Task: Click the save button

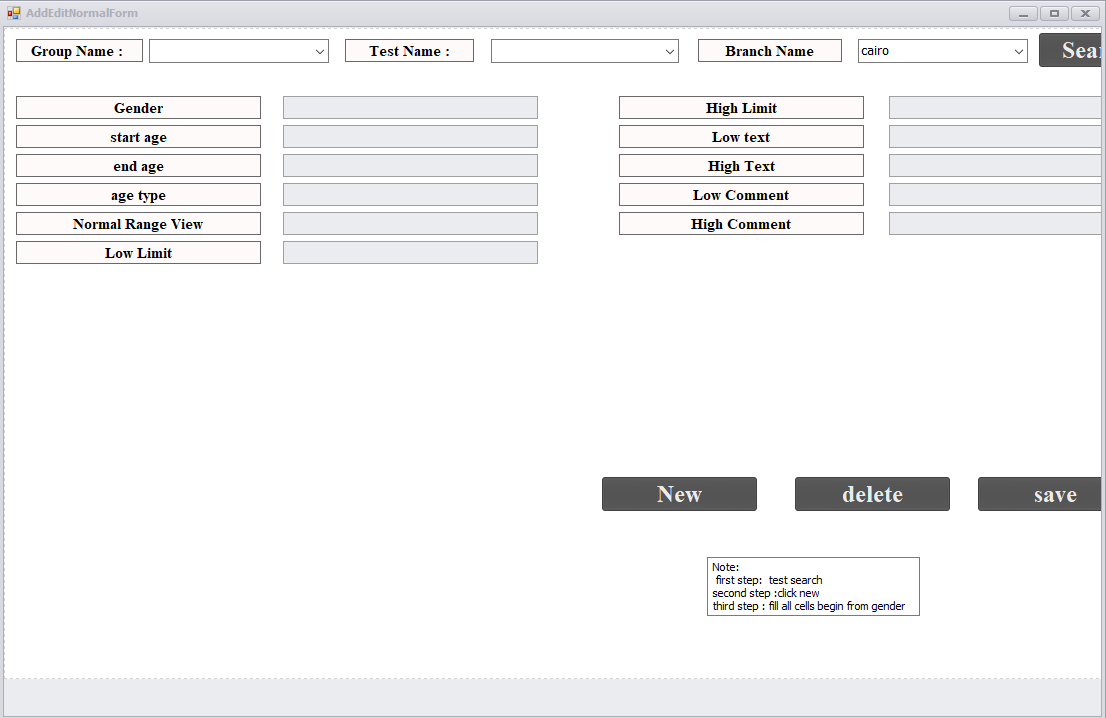Action: tap(1040, 494)
